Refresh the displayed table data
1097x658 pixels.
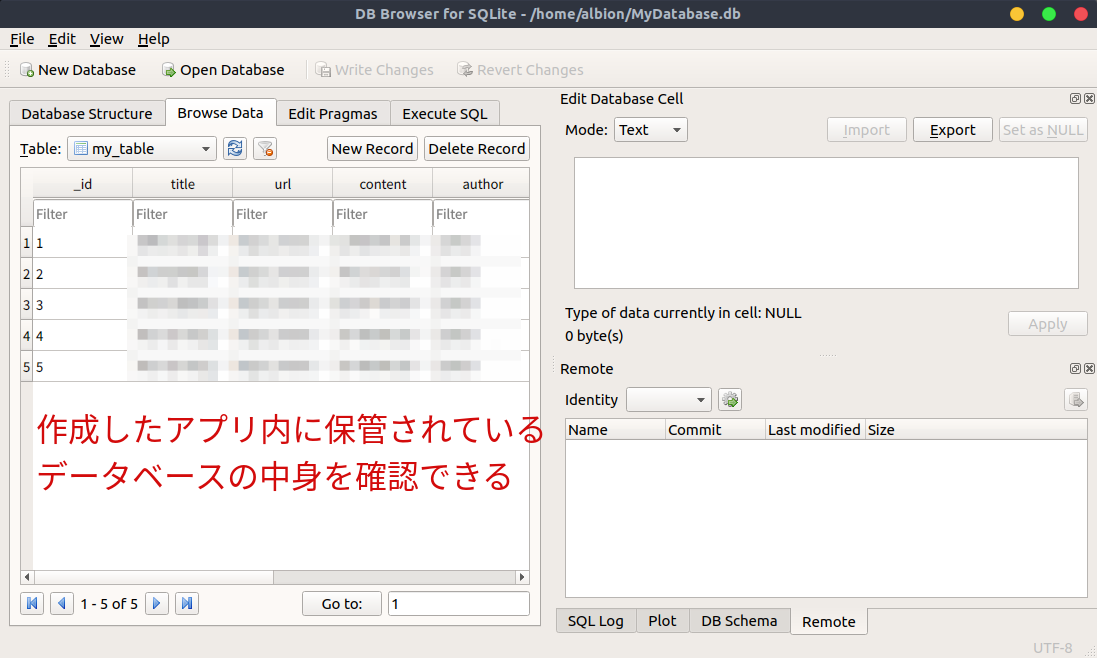click(235, 148)
